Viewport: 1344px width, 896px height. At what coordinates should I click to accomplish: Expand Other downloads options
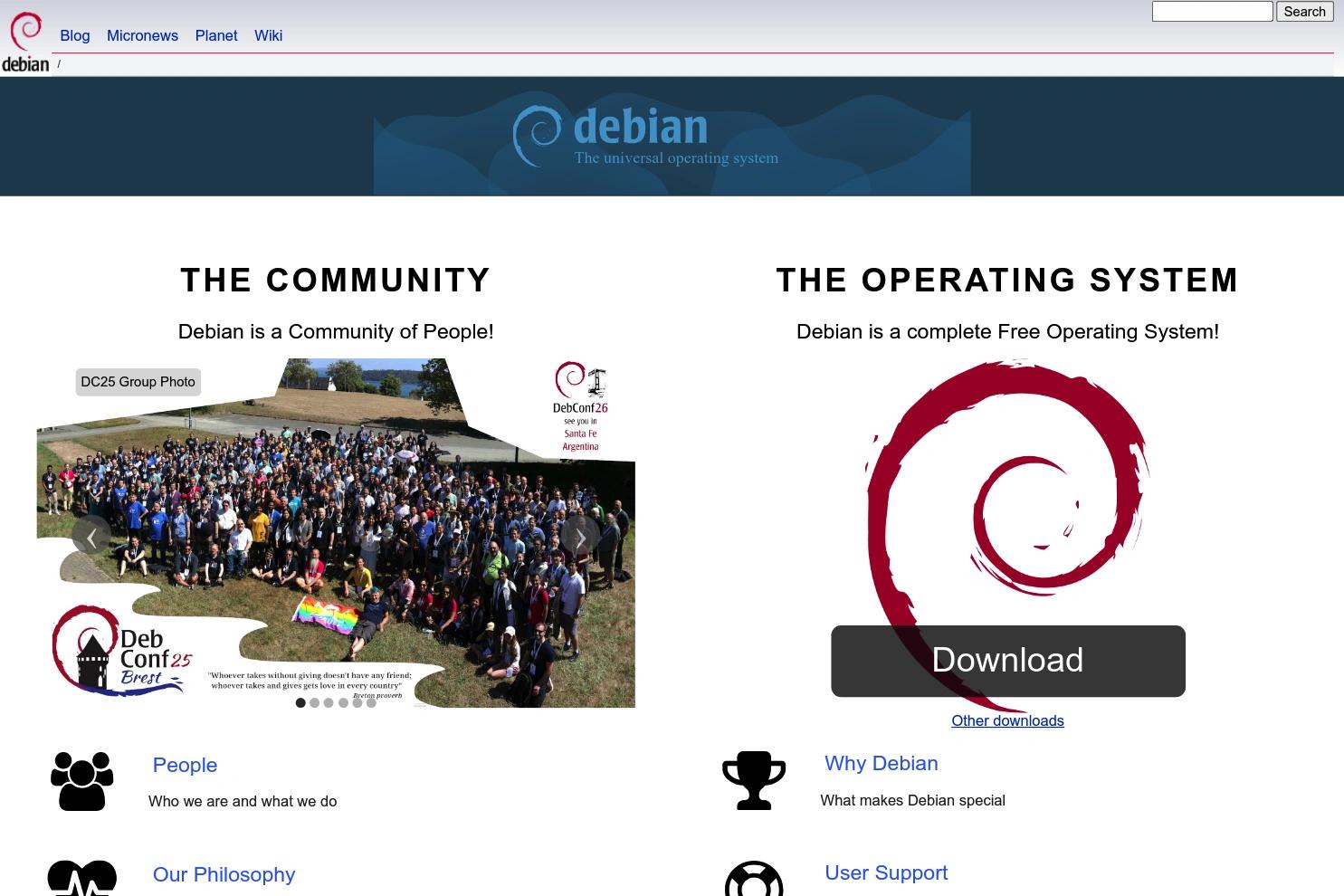[x=1007, y=720]
